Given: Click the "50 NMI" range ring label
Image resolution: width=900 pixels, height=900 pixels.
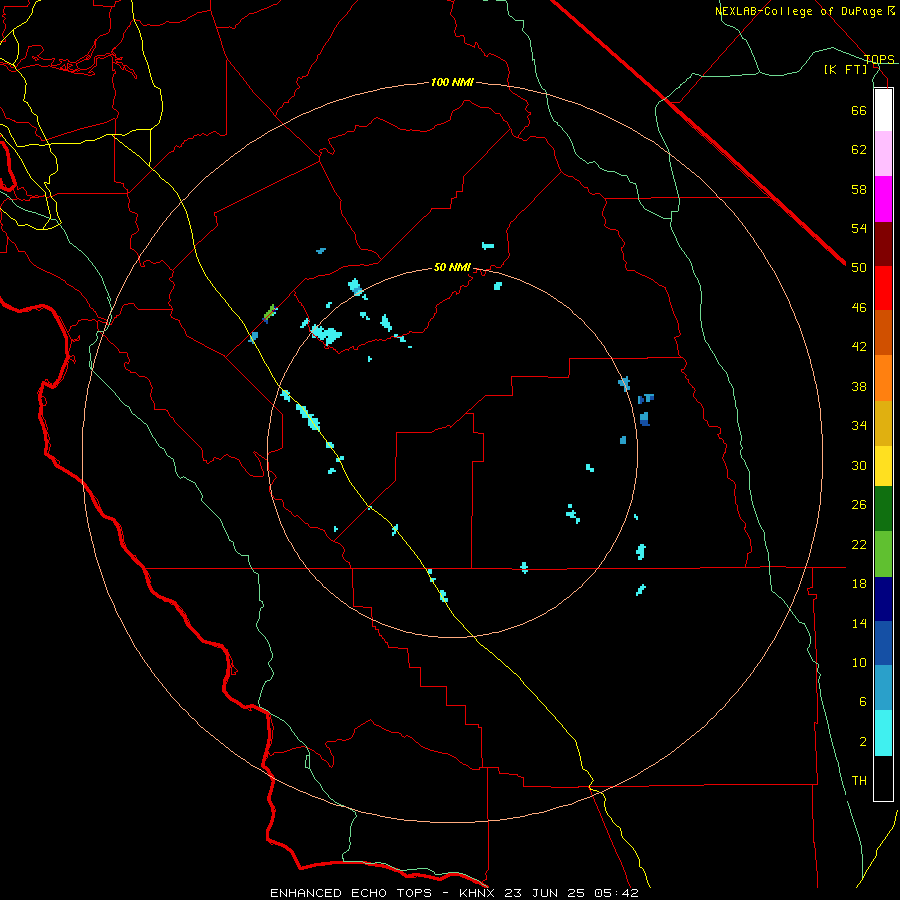Looking at the screenshot, I should click(x=452, y=267).
